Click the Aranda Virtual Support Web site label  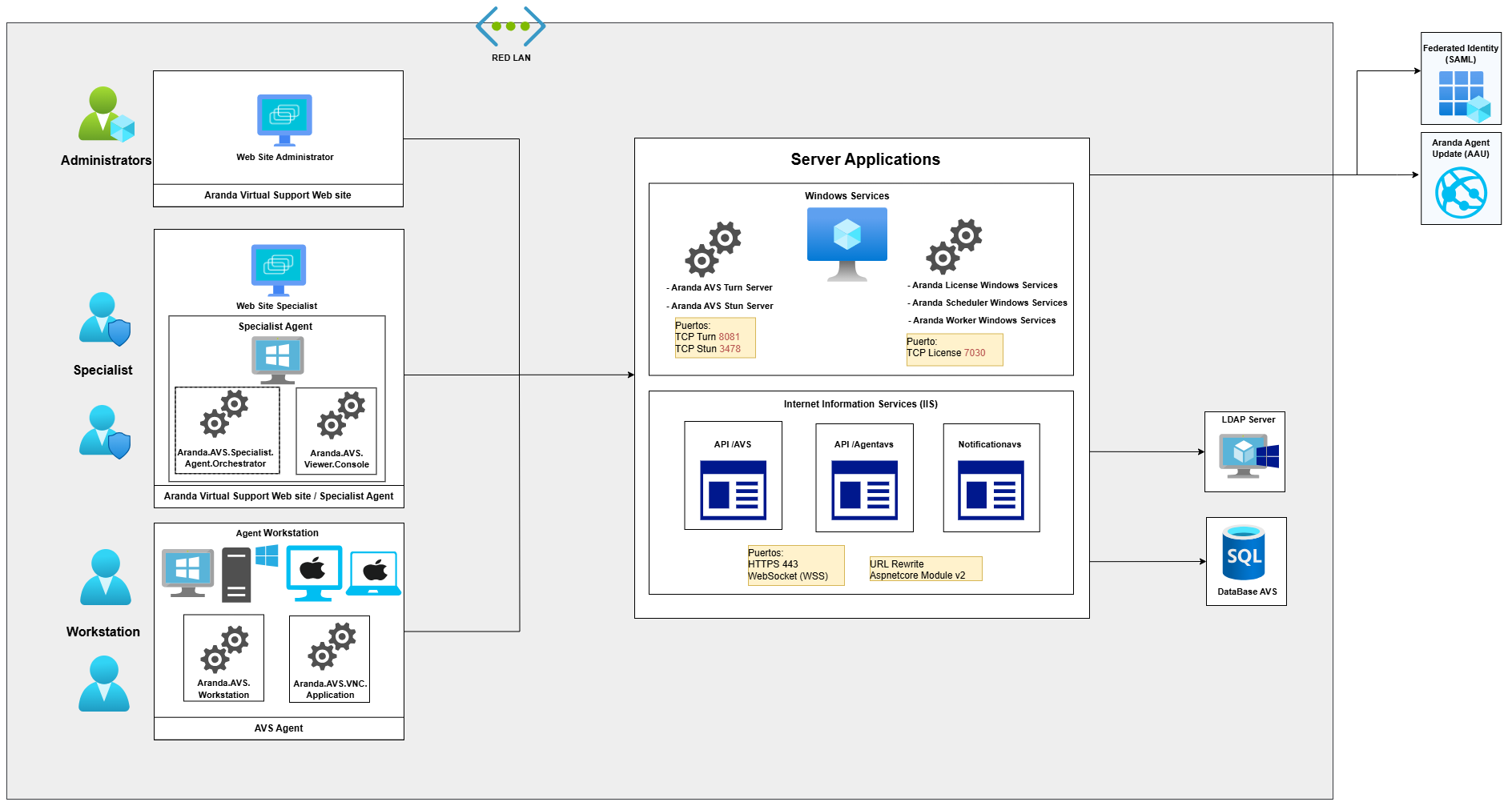(x=278, y=195)
